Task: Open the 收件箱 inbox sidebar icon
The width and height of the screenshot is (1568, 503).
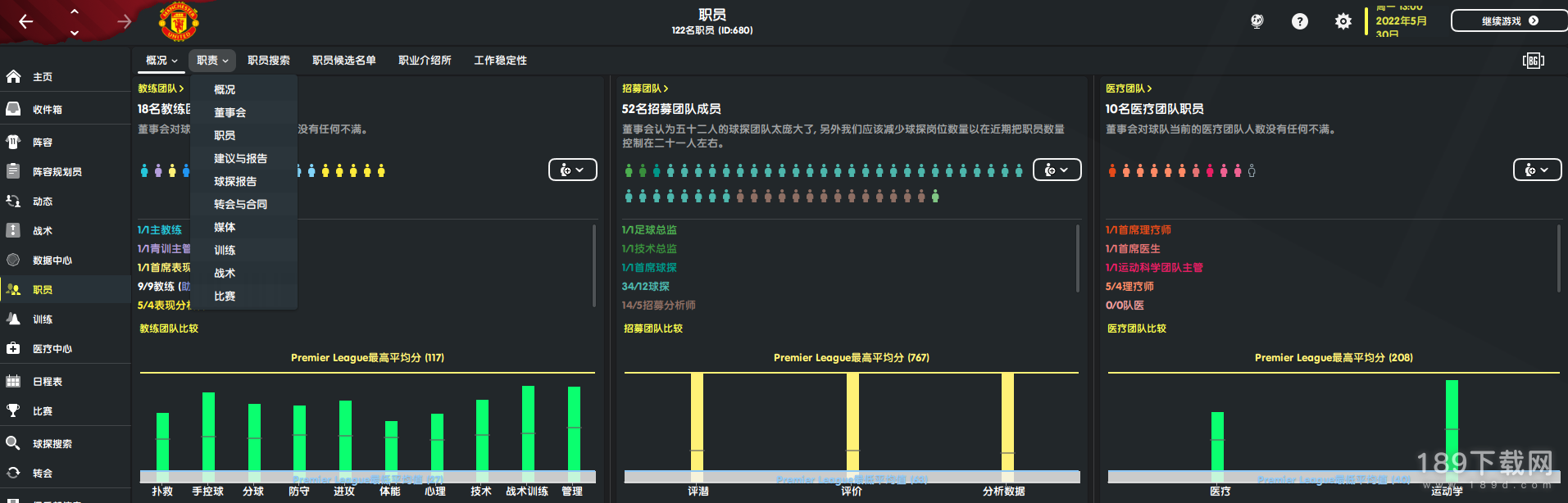Action: (13, 109)
